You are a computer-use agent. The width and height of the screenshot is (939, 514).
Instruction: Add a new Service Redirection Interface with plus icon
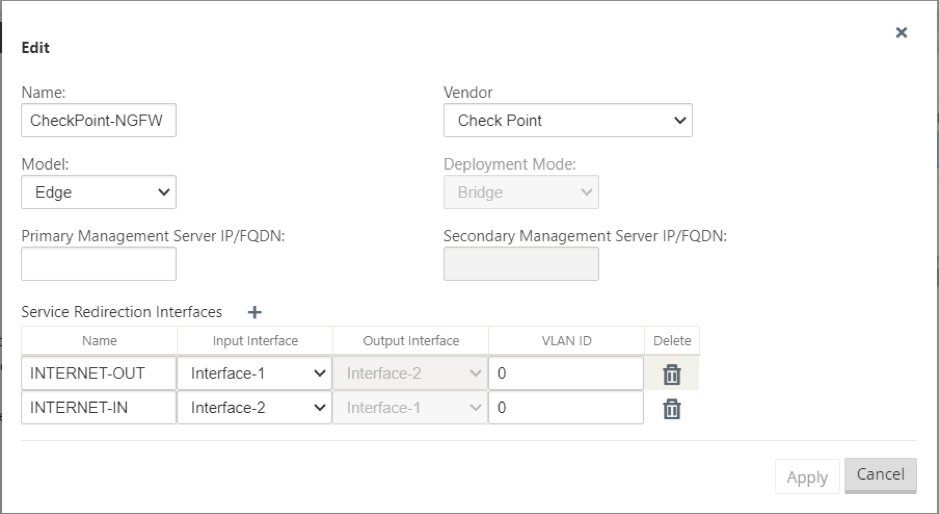pyautogui.click(x=255, y=312)
